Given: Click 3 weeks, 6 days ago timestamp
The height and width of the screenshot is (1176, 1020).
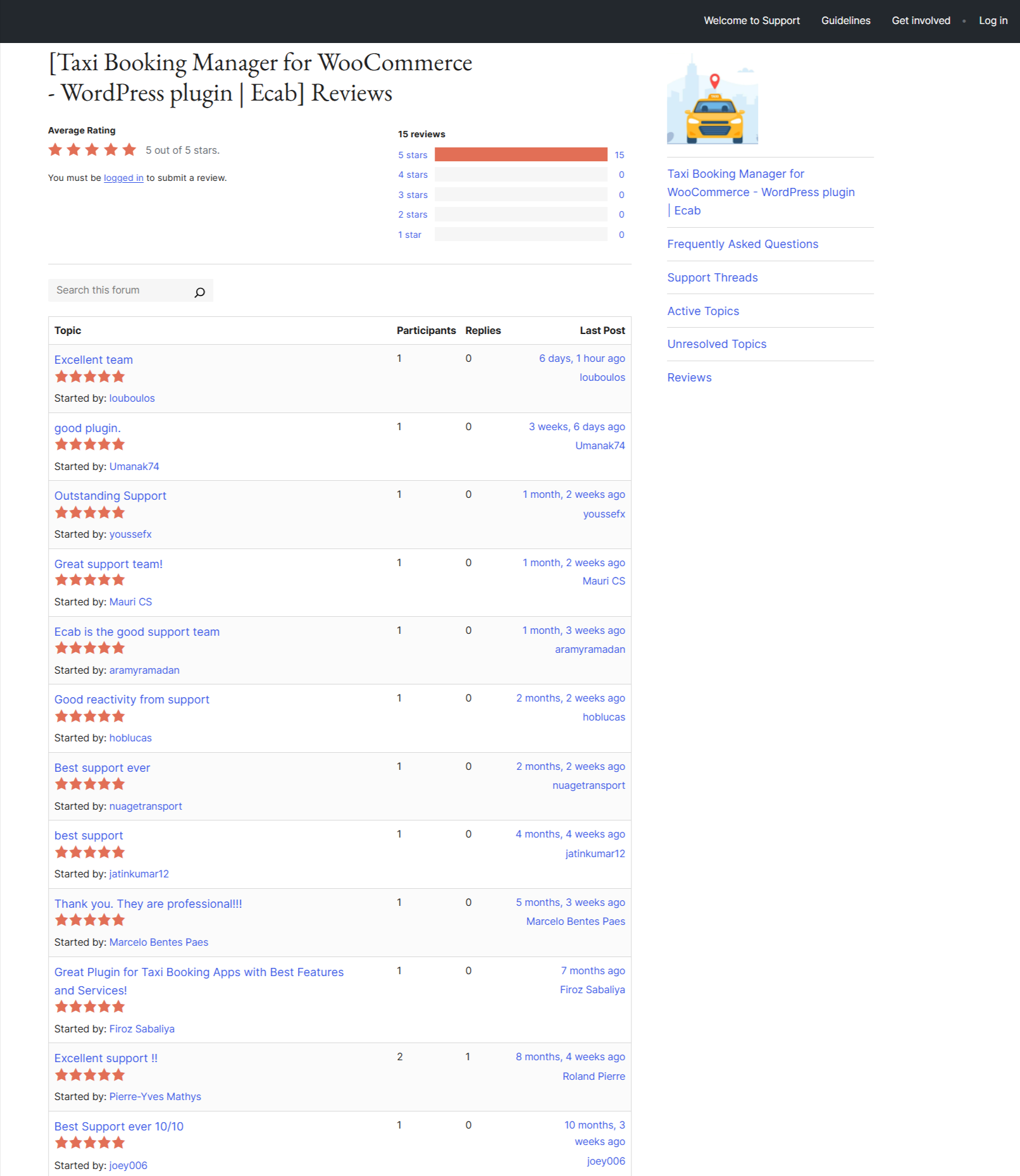Looking at the screenshot, I should (576, 427).
